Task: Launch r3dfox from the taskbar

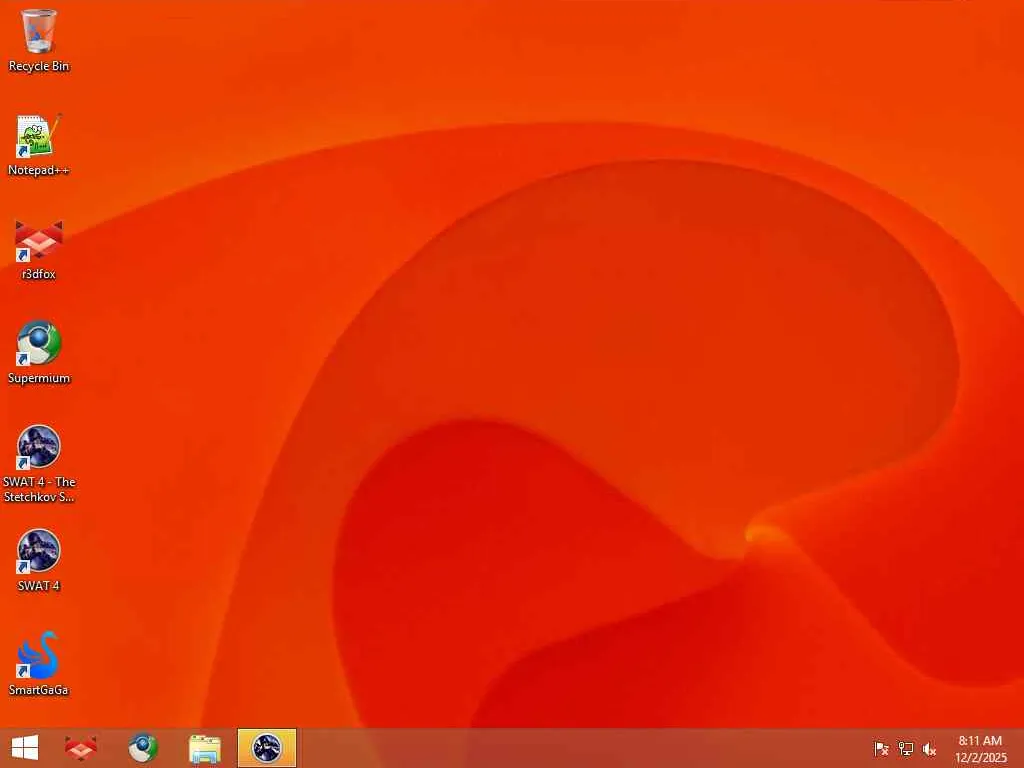Action: coord(81,748)
